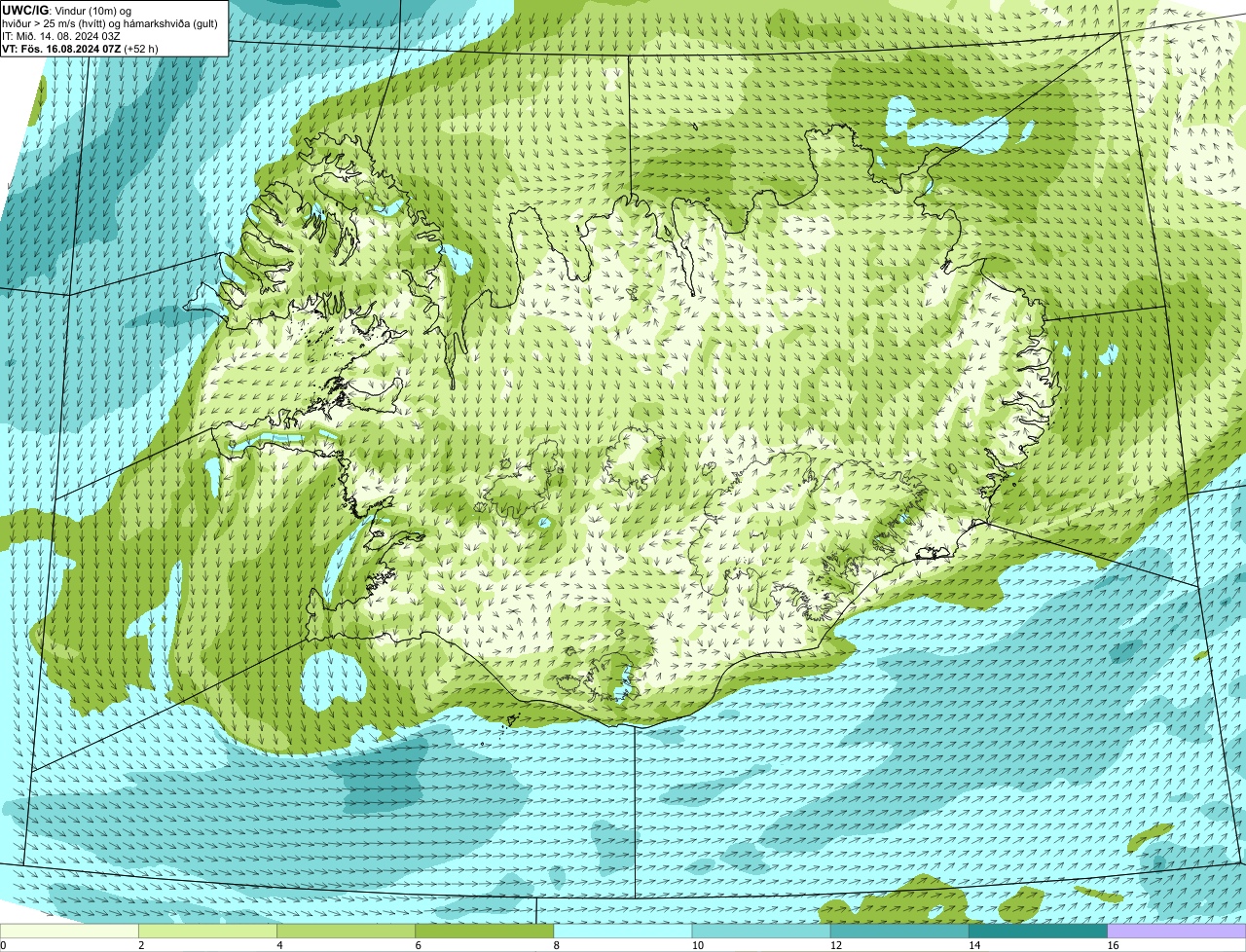Click the 'IT: Mið. 14. 08. 2024 03Z' line
Viewport: 1246px width, 952px height.
pos(61,35)
